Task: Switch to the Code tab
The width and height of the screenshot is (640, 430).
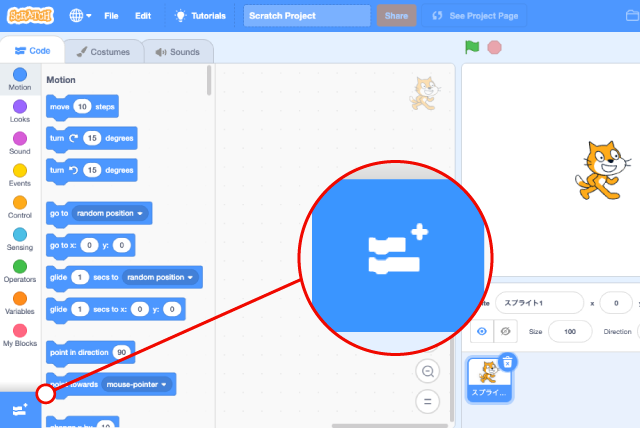Action: click(32, 51)
